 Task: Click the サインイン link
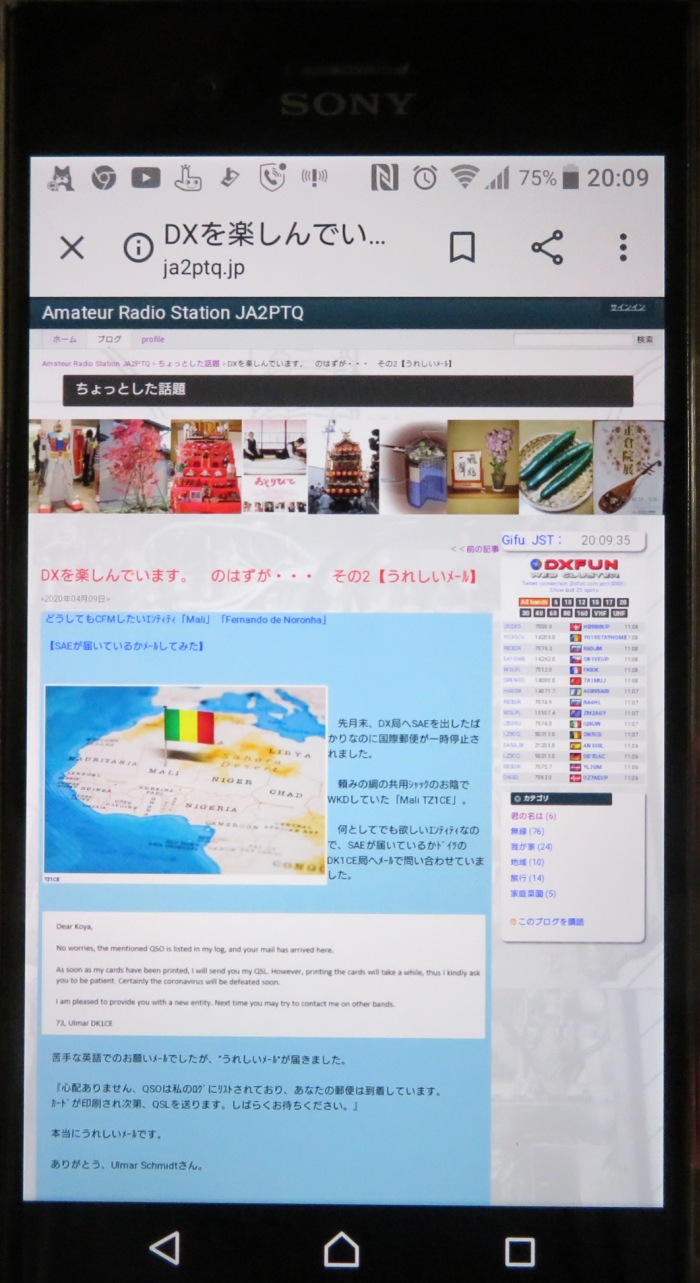(627, 307)
